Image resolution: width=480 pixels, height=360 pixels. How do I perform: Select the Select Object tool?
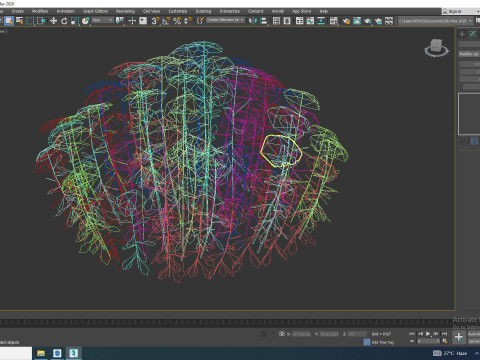[x=9, y=21]
